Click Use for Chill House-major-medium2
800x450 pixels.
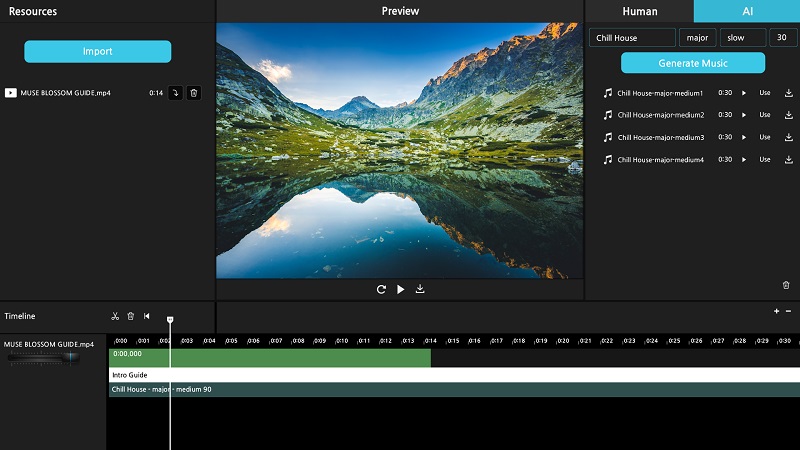pyautogui.click(x=765, y=115)
